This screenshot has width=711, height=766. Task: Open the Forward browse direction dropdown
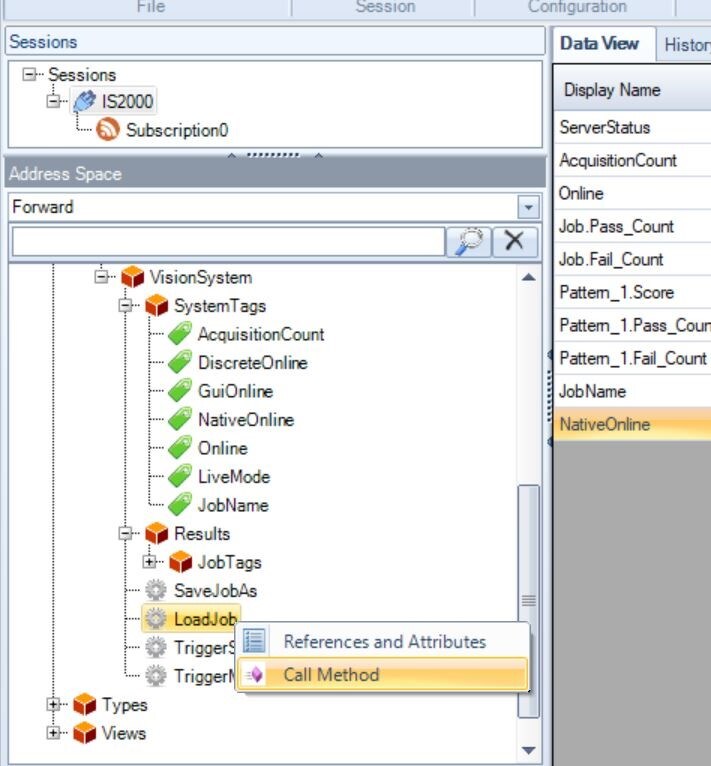[528, 208]
